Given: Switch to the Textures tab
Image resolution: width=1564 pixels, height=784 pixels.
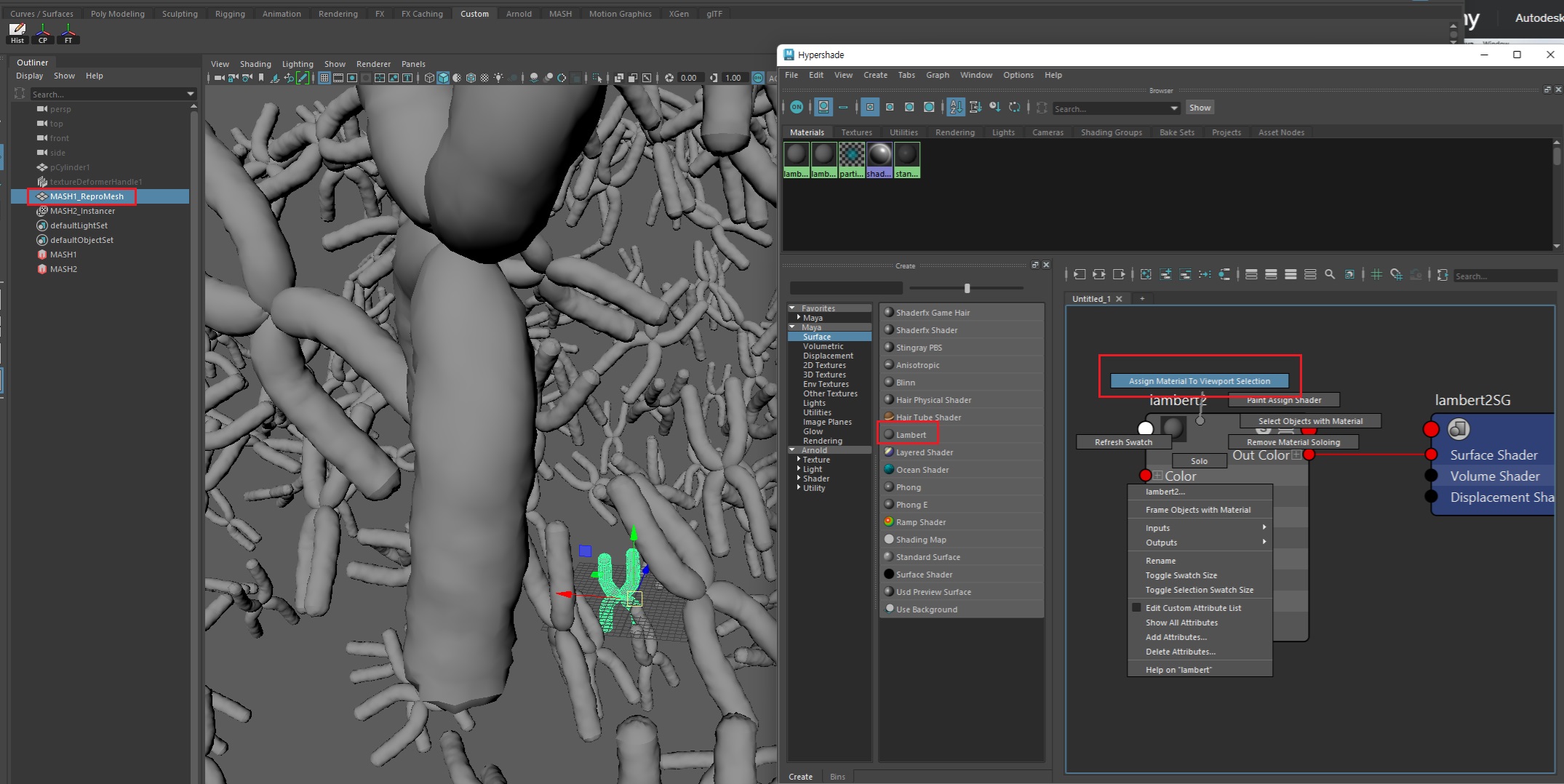Looking at the screenshot, I should pos(856,132).
